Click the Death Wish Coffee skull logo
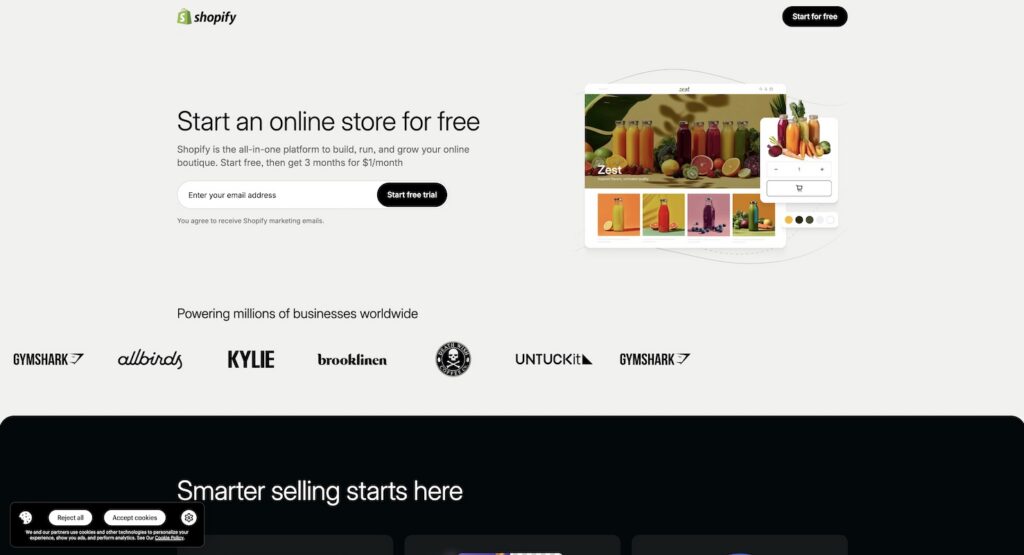The height and width of the screenshot is (555, 1024). [453, 359]
